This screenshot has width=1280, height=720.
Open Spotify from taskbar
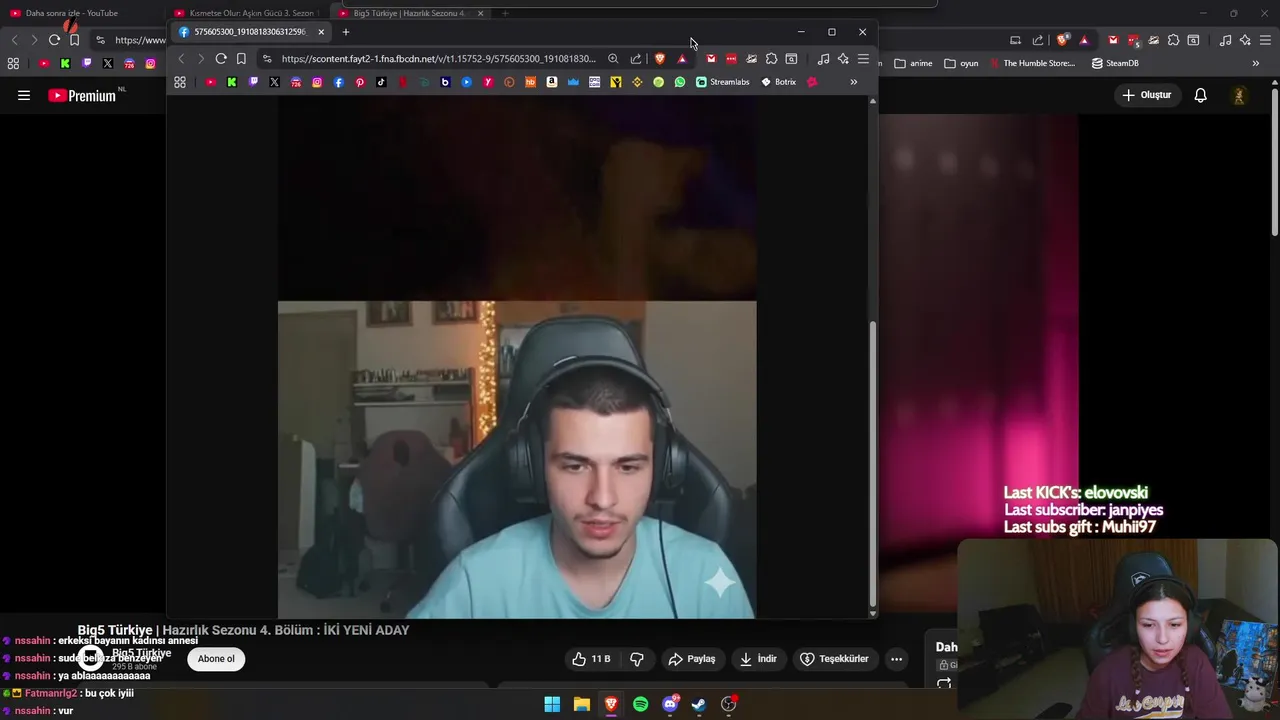640,704
